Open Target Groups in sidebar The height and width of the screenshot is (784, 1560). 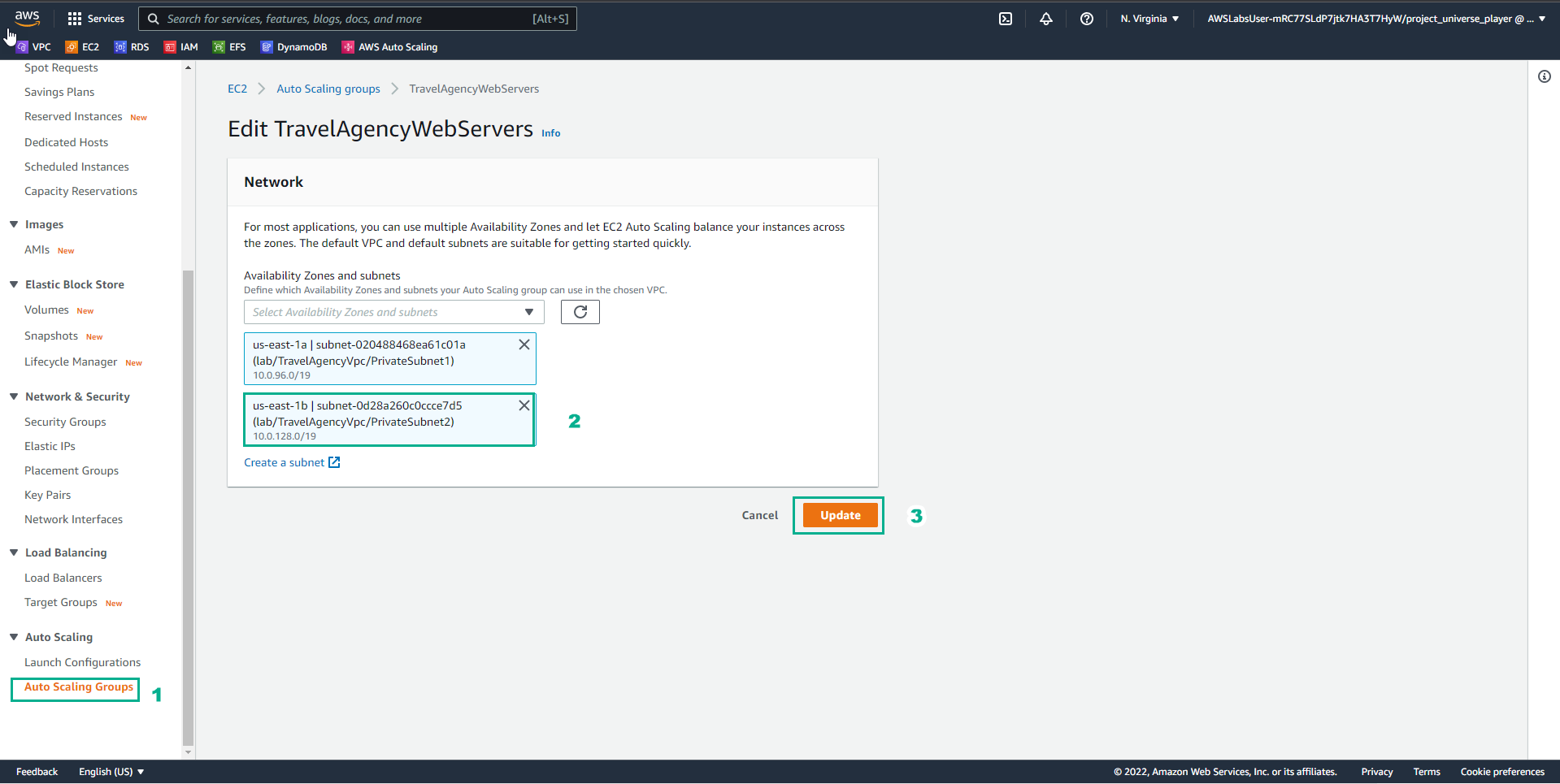click(61, 602)
